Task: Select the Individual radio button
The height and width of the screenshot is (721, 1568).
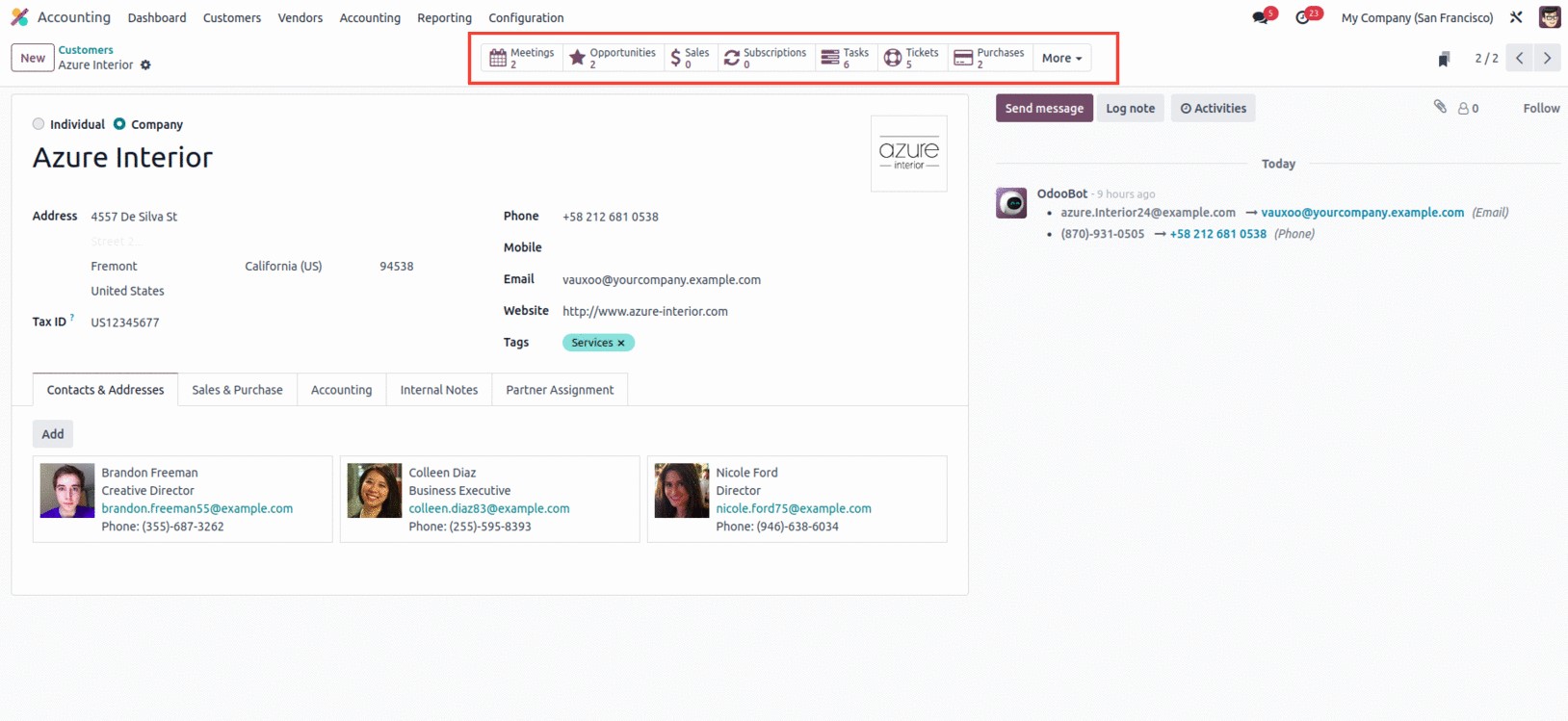Action: pos(39,124)
